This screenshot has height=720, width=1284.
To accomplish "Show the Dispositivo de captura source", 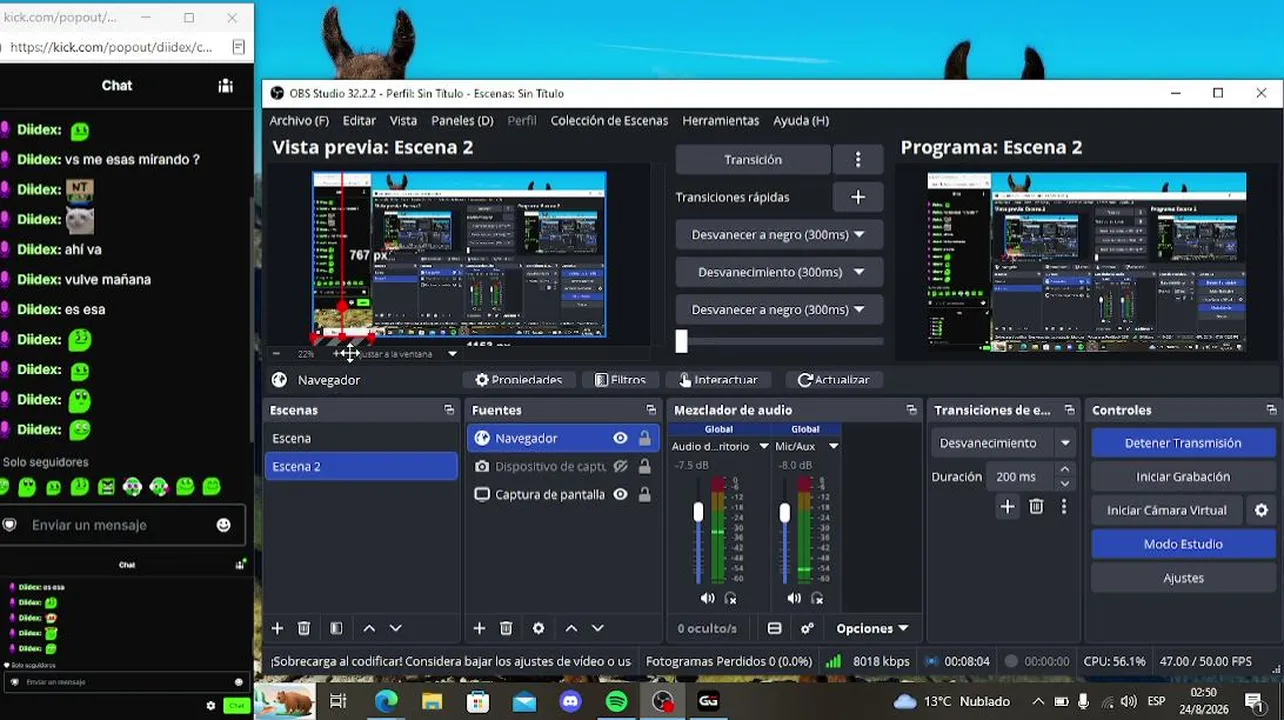I will pos(620,466).
